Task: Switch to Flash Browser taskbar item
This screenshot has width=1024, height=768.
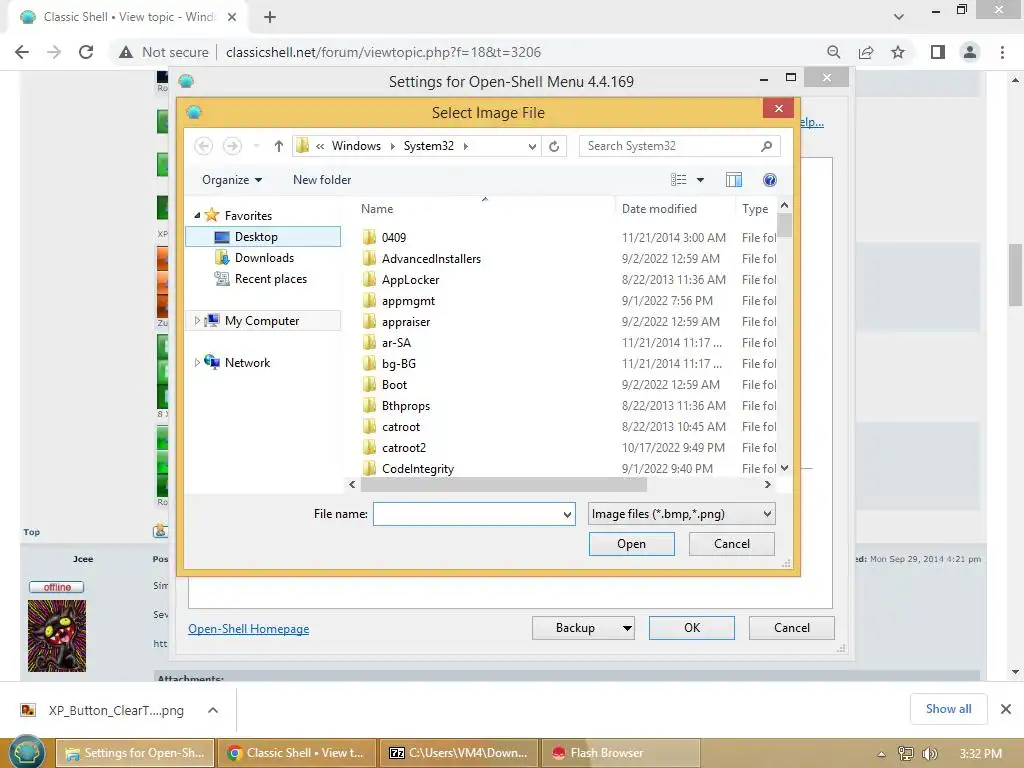Action: tap(620, 753)
